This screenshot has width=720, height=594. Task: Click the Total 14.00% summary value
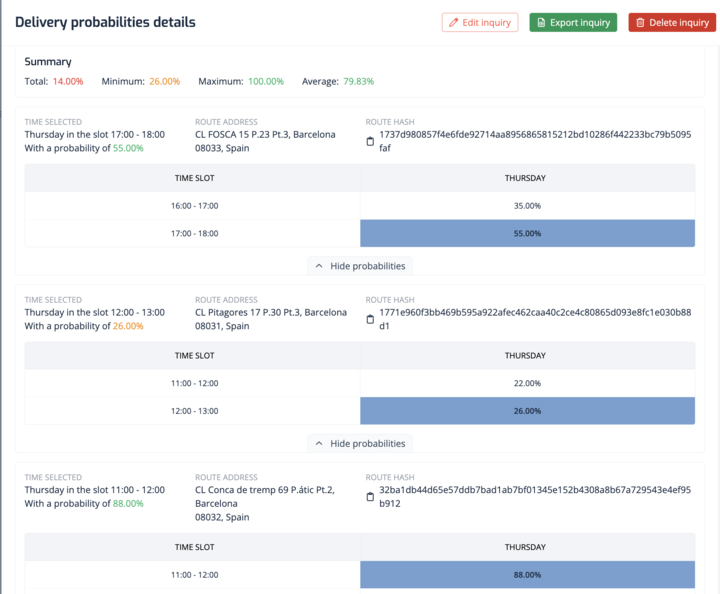tap(68, 81)
